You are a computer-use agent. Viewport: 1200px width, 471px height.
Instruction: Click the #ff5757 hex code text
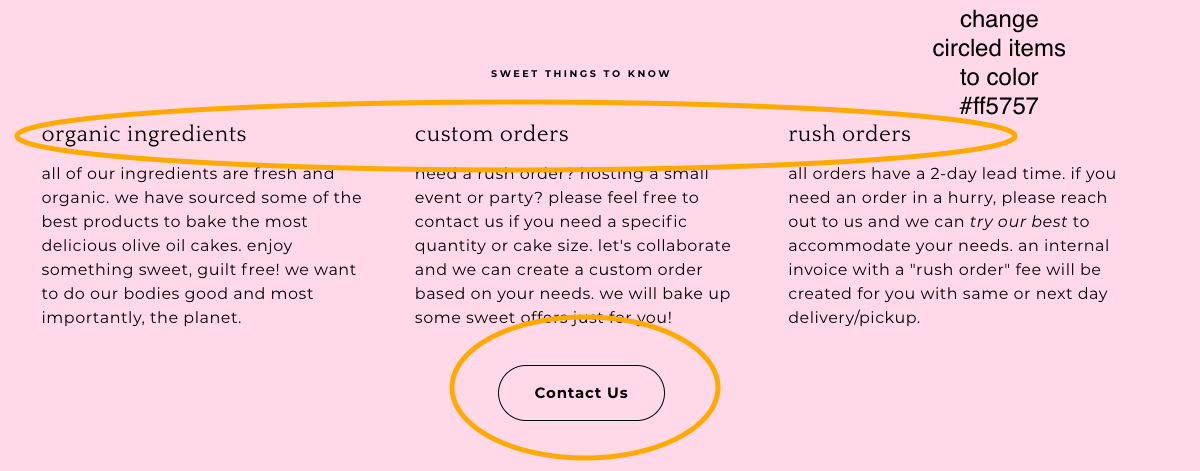pyautogui.click(x=998, y=106)
